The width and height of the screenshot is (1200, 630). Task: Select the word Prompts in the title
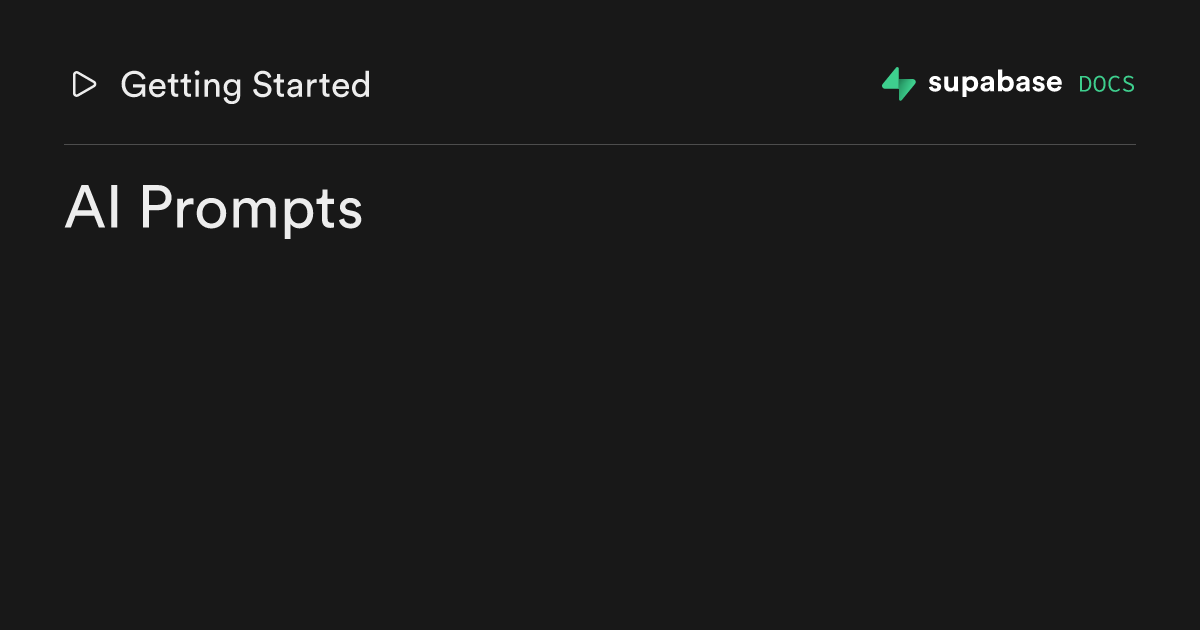tap(251, 211)
